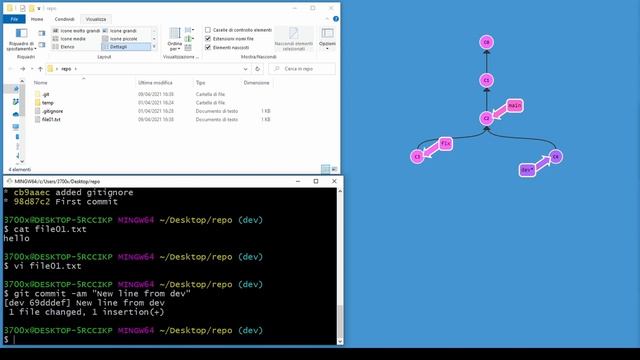Open the File tab in Explorer ribbon
The width and height of the screenshot is (640, 360).
pyautogui.click(x=14, y=19)
